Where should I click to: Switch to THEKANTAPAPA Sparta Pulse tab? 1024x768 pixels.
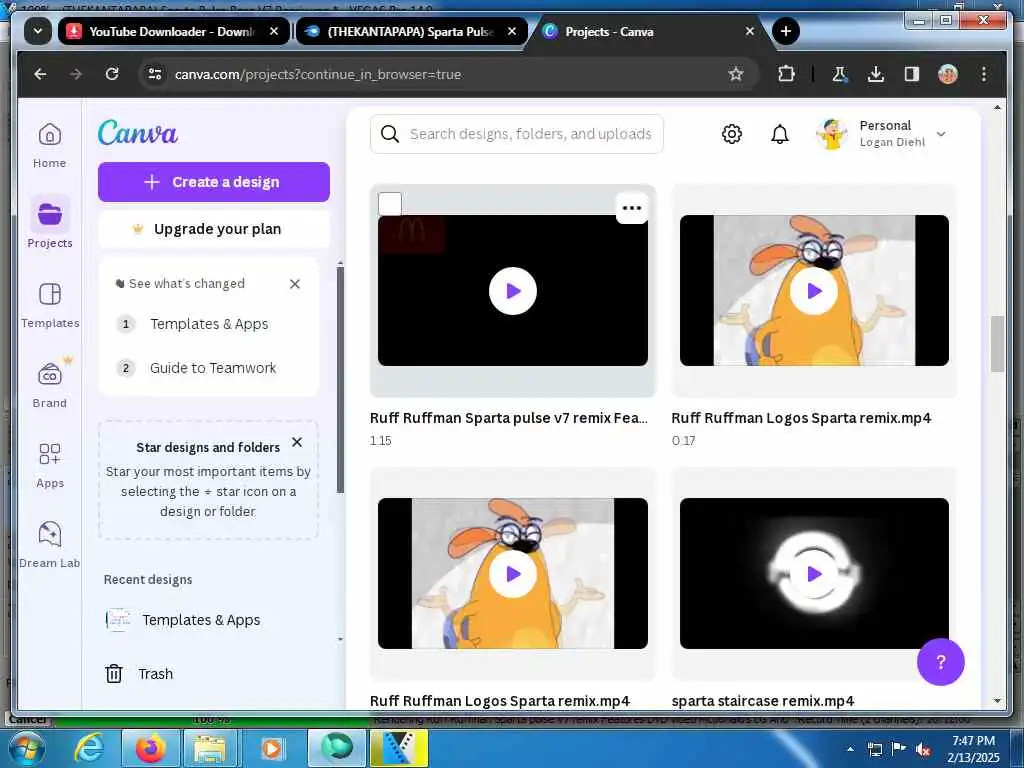tap(411, 31)
